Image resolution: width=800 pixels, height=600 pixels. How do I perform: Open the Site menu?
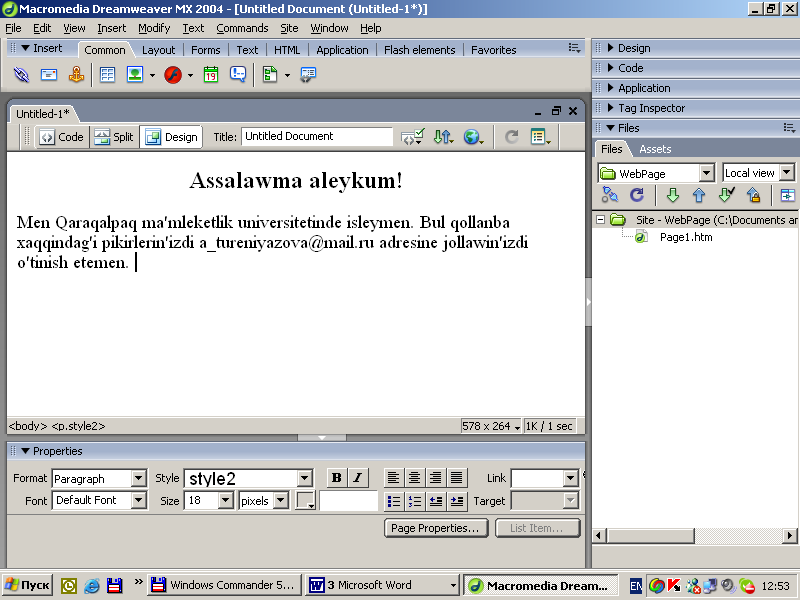click(x=289, y=28)
